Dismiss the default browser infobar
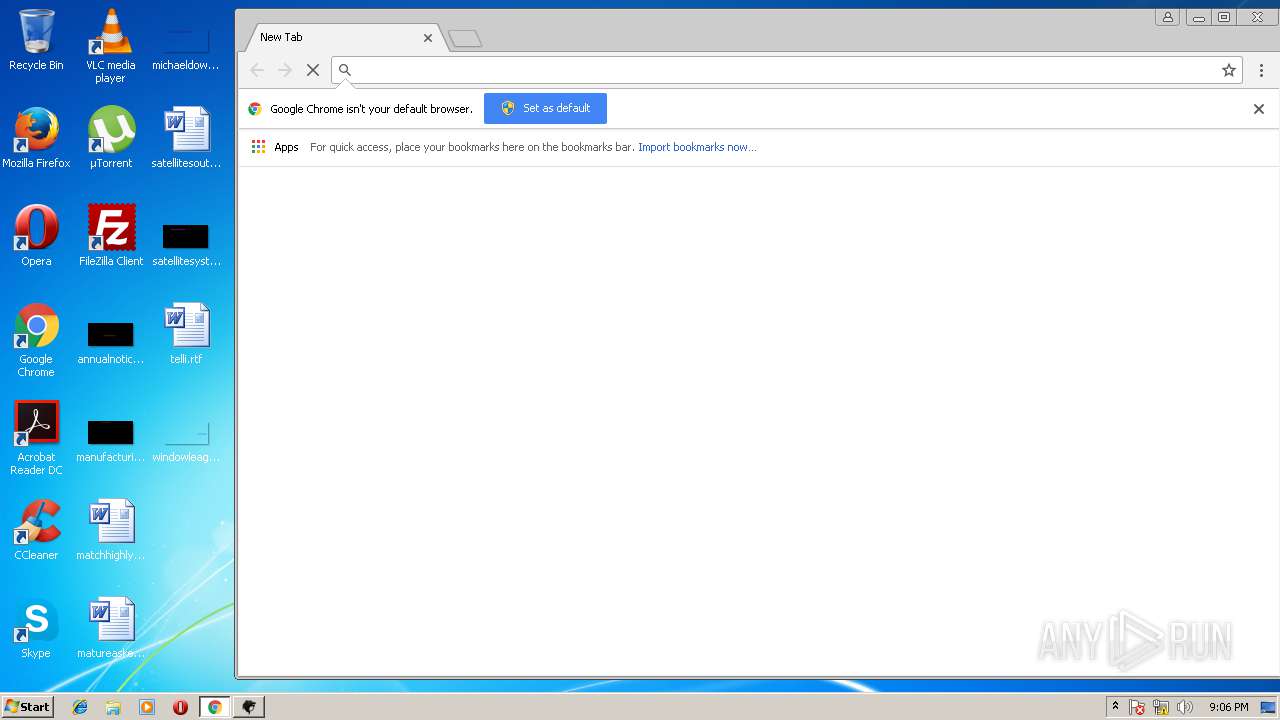This screenshot has width=1280, height=720. coord(1259,109)
